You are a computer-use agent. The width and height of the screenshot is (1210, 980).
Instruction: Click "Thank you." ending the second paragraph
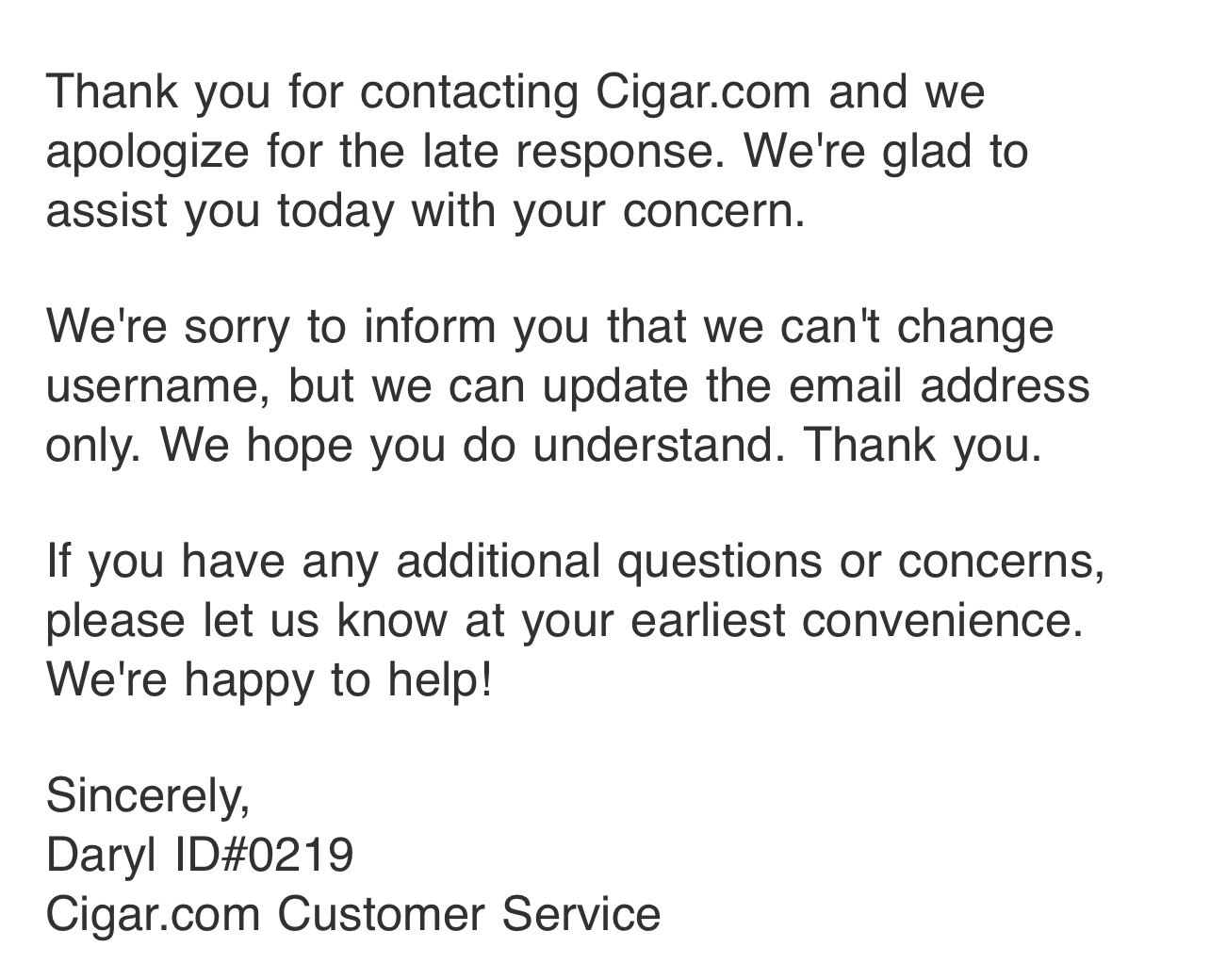pos(923,445)
